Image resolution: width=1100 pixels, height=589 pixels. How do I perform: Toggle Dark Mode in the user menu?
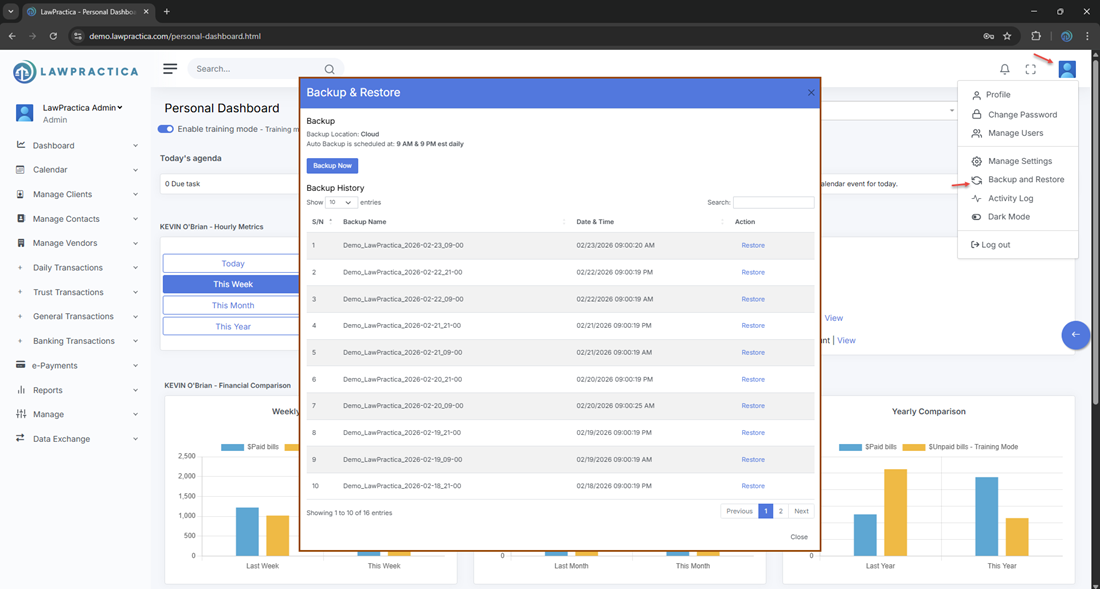(1008, 217)
